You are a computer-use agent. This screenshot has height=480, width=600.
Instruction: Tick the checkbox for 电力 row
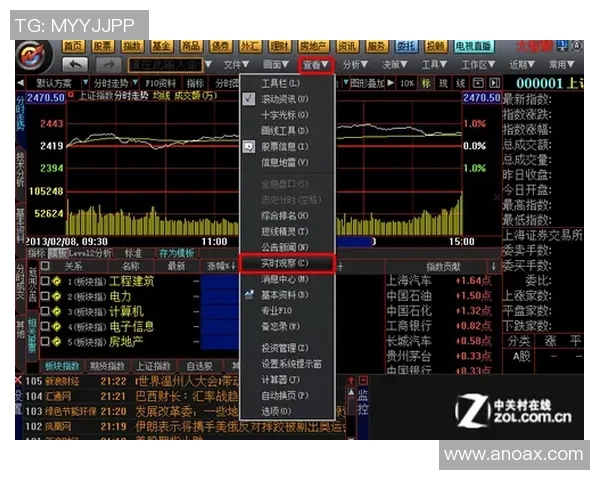45,297
